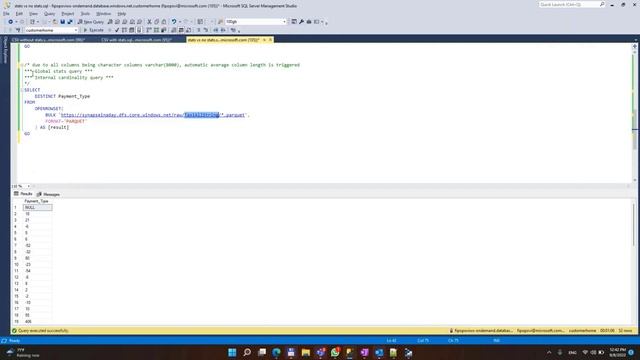This screenshot has height=360, width=640.
Task: Click the Query Options icon
Action: pyautogui.click(x=131, y=30)
